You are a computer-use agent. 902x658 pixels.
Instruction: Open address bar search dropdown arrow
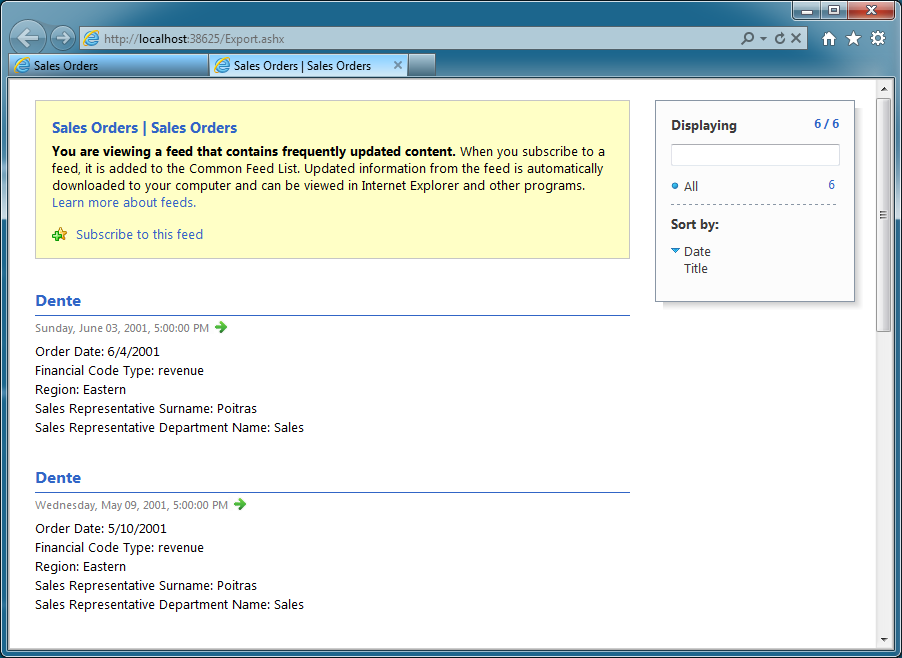(763, 39)
